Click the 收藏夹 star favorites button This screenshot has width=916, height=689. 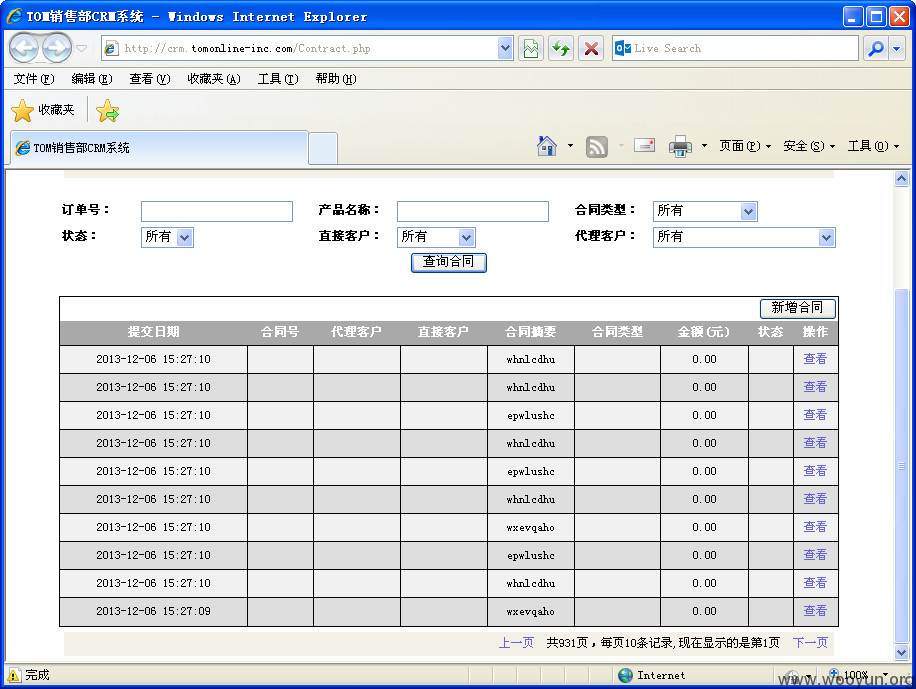click(x=43, y=110)
